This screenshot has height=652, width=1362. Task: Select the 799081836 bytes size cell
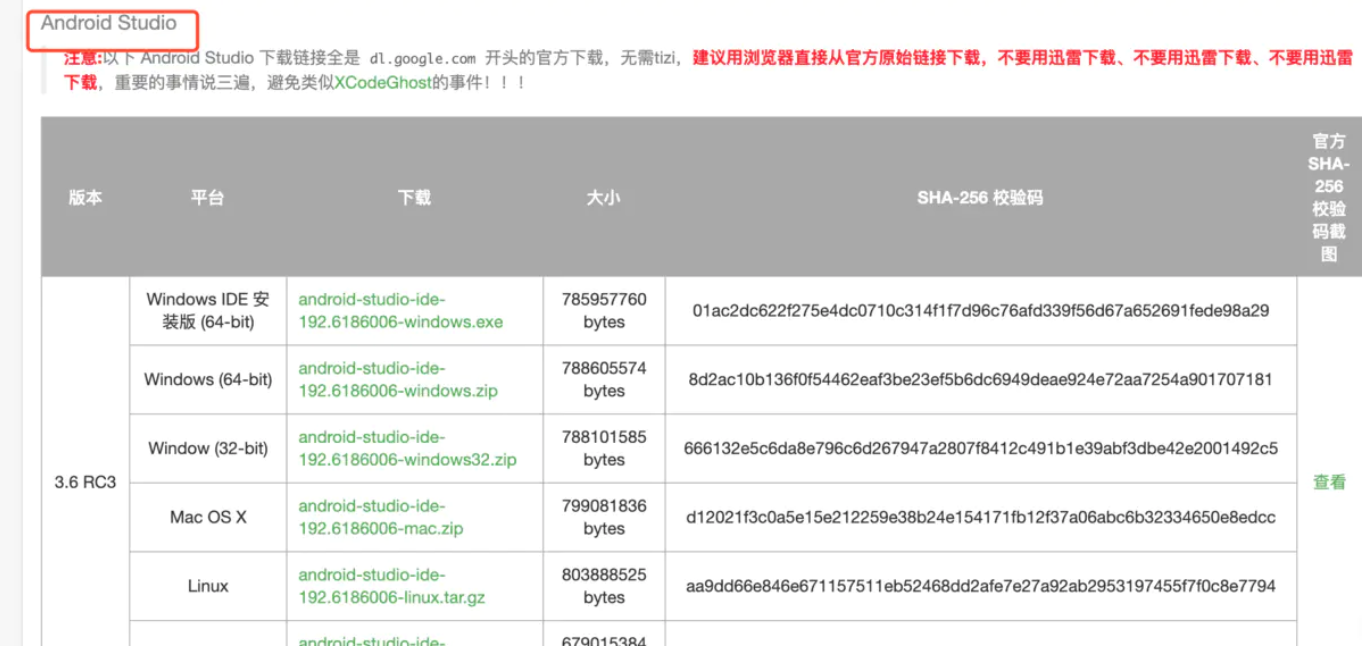tap(604, 518)
